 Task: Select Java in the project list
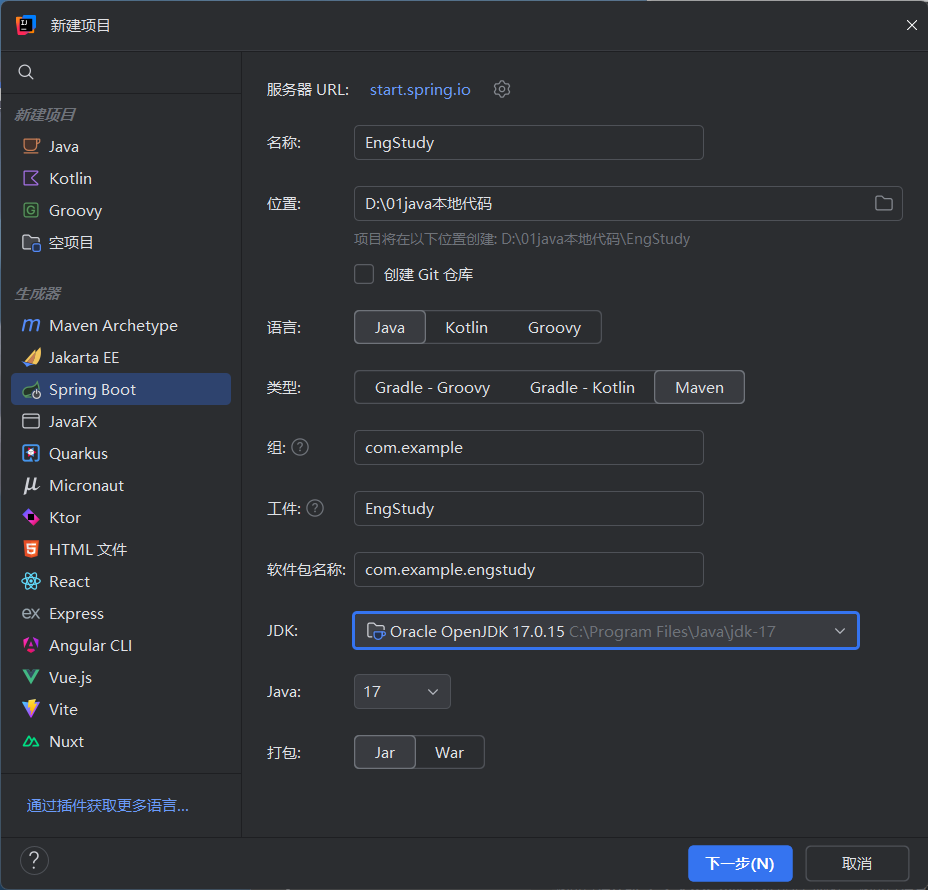121,146
